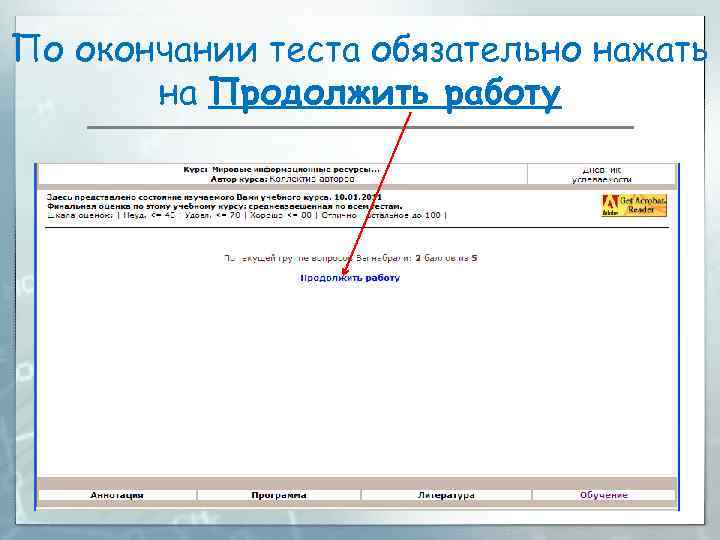The width and height of the screenshot is (720, 540).
Task: Click the 'Продолжить работу' link in the page
Action: point(350,278)
